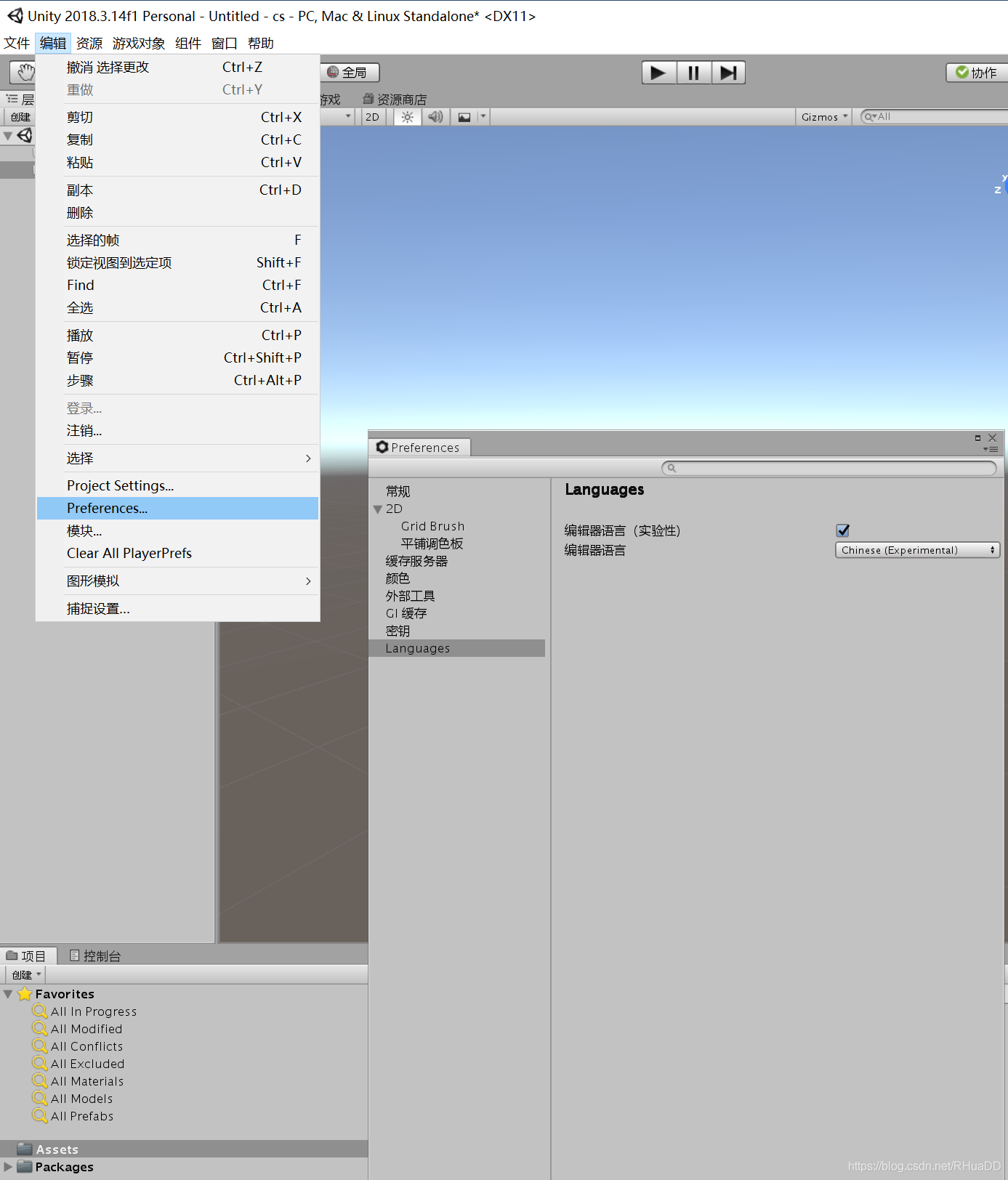Open Project Settings... menu entry

point(177,486)
